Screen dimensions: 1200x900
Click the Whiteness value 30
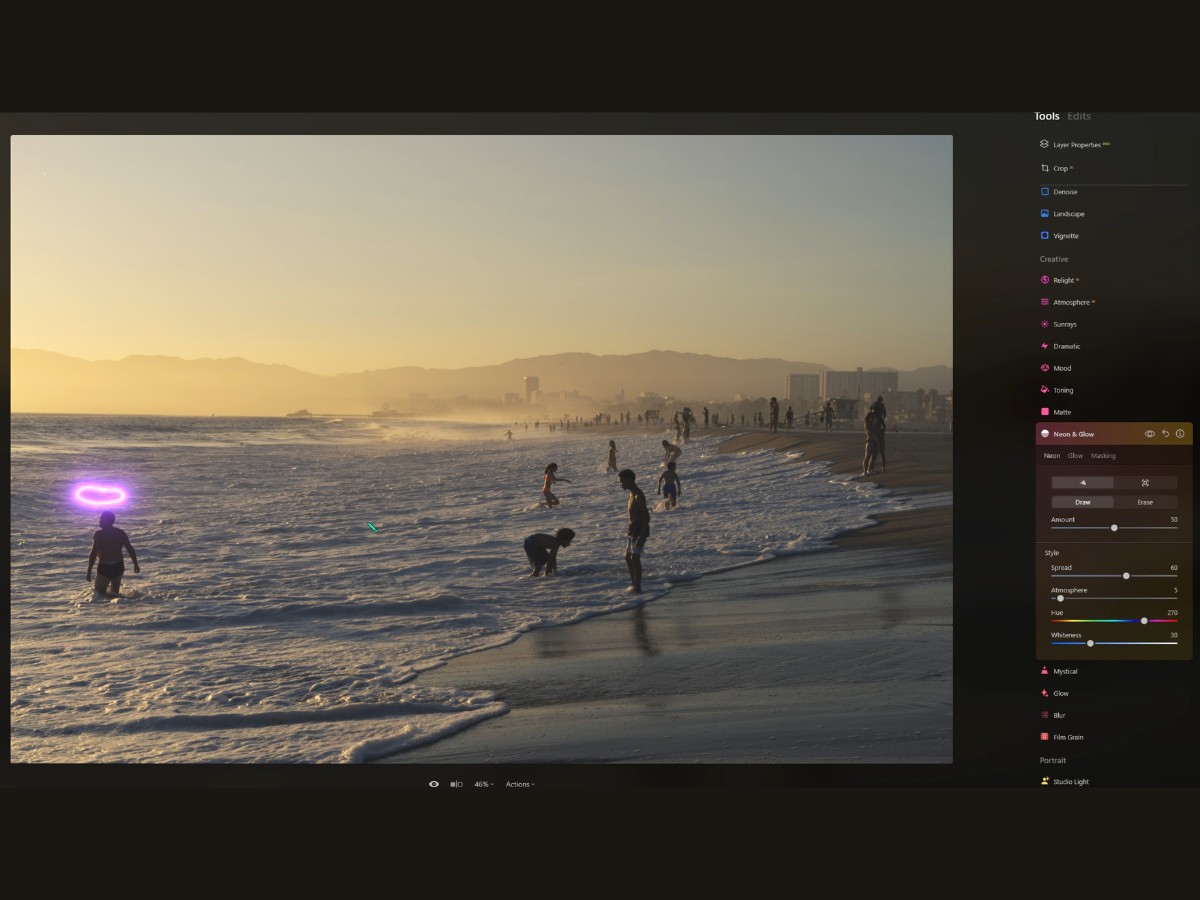[1174, 635]
